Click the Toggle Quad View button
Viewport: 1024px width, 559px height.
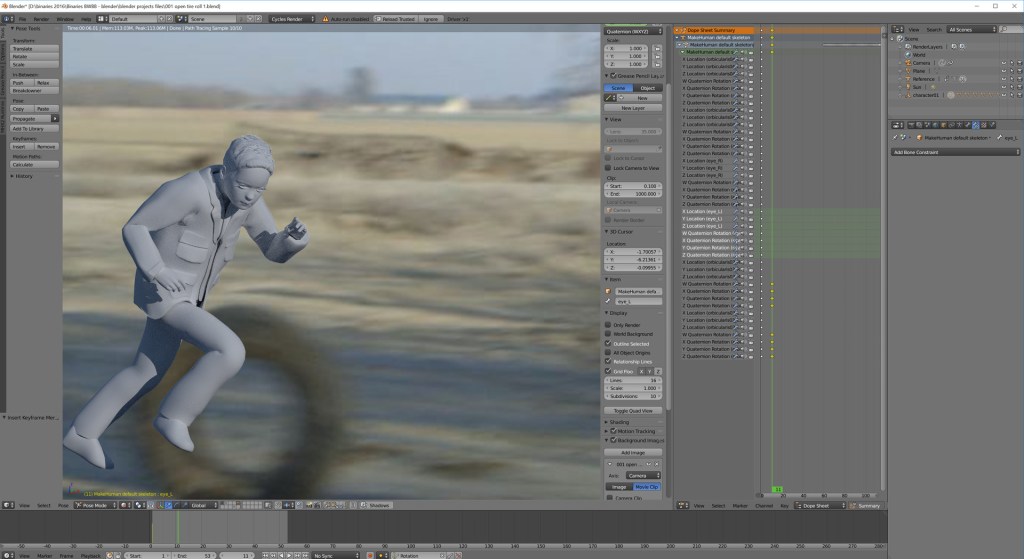[634, 411]
